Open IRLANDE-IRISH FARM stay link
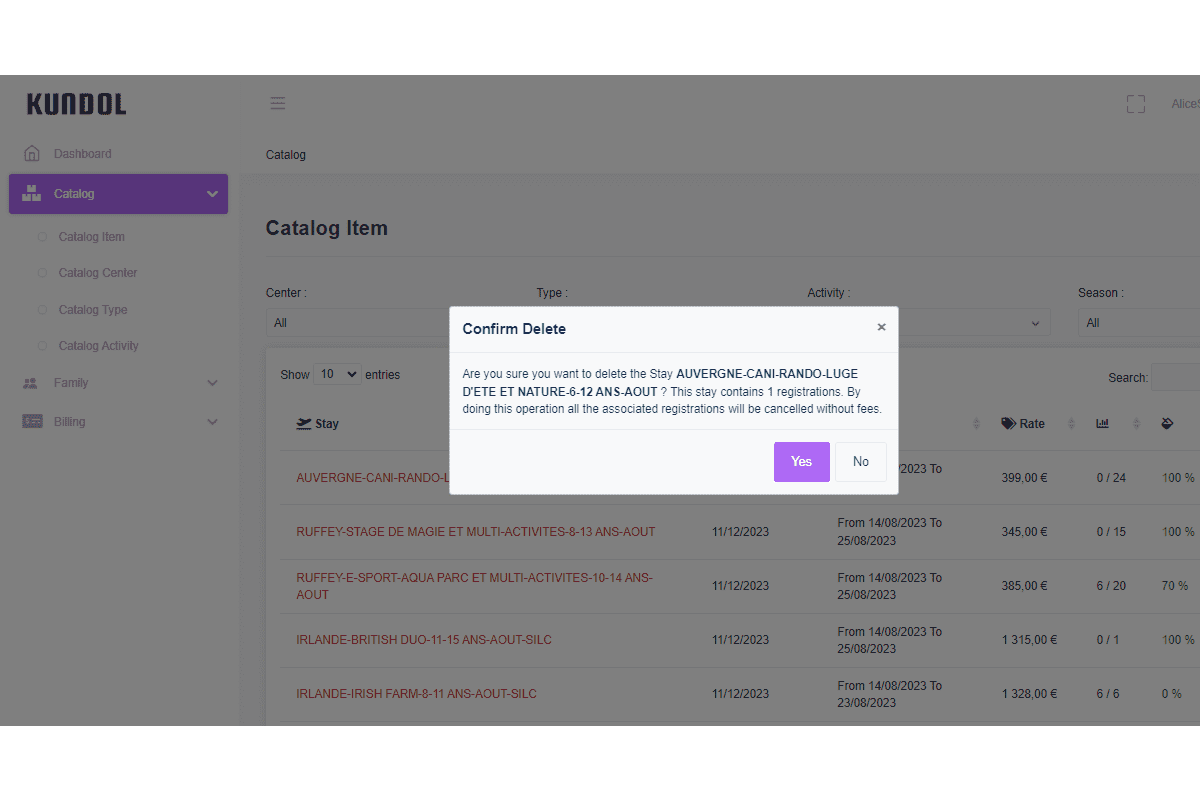Screen dimensions: 1200x800 pos(416,694)
